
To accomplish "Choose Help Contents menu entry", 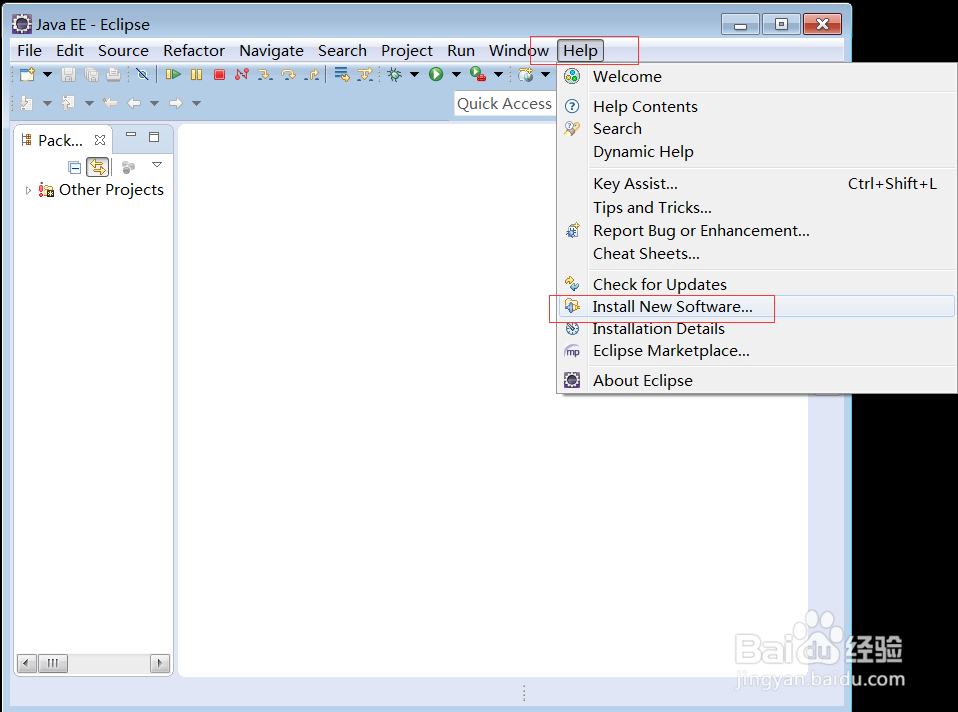I will [758, 106].
